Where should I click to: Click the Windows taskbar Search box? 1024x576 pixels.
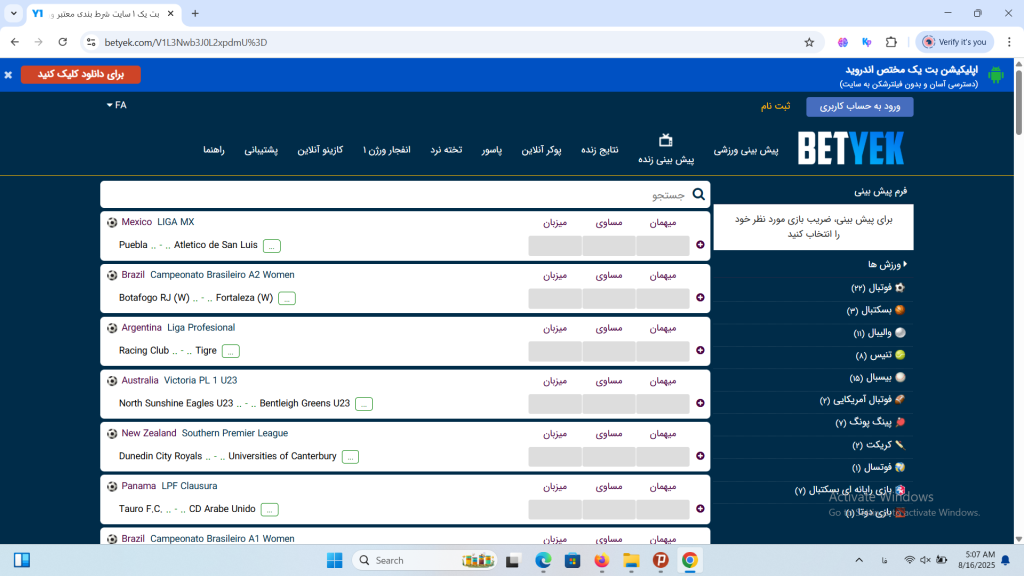coord(424,560)
